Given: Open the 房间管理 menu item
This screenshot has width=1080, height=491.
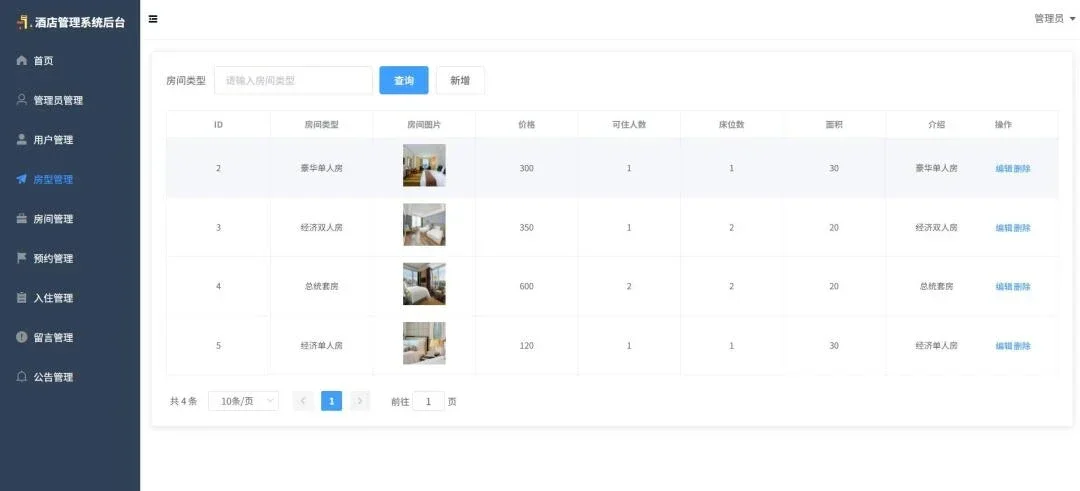Looking at the screenshot, I should tap(70, 219).
